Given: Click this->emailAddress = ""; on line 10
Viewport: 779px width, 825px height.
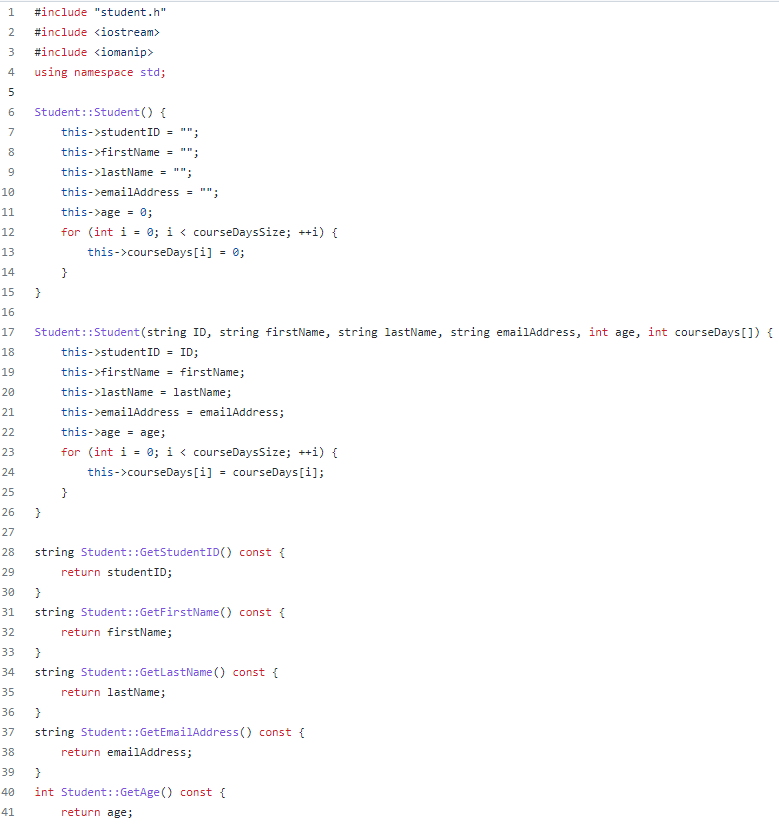Looking at the screenshot, I should point(139,192).
